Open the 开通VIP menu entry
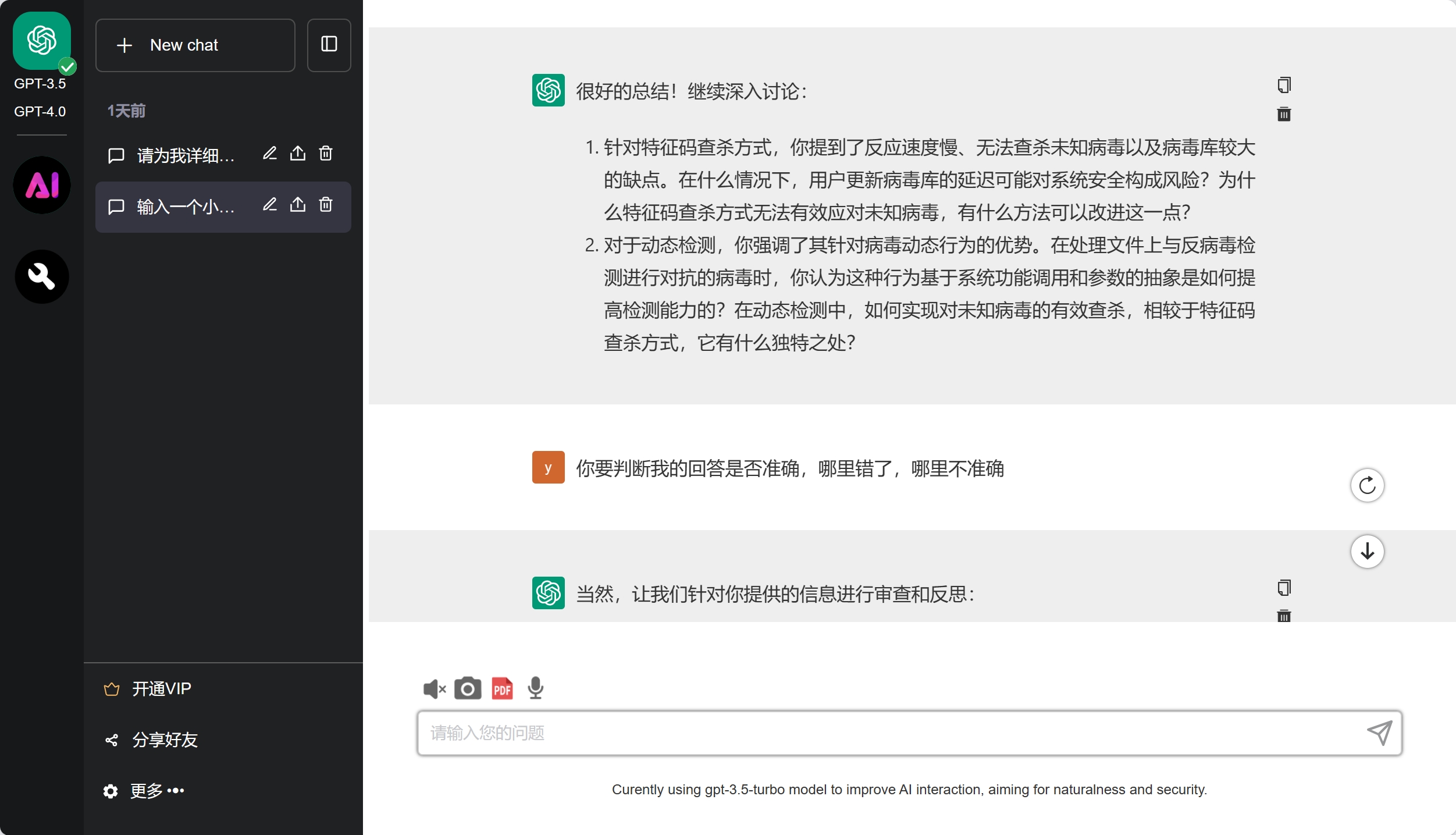 pyautogui.click(x=161, y=688)
